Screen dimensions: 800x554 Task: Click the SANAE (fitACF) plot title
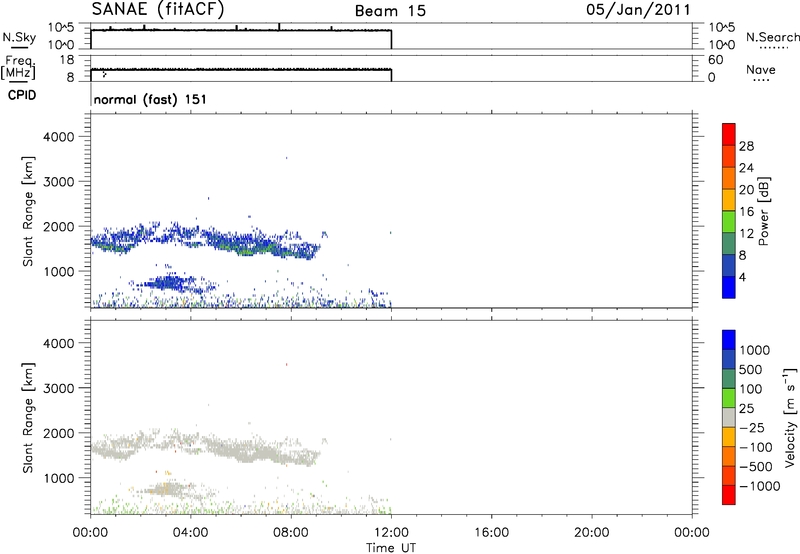(158, 10)
